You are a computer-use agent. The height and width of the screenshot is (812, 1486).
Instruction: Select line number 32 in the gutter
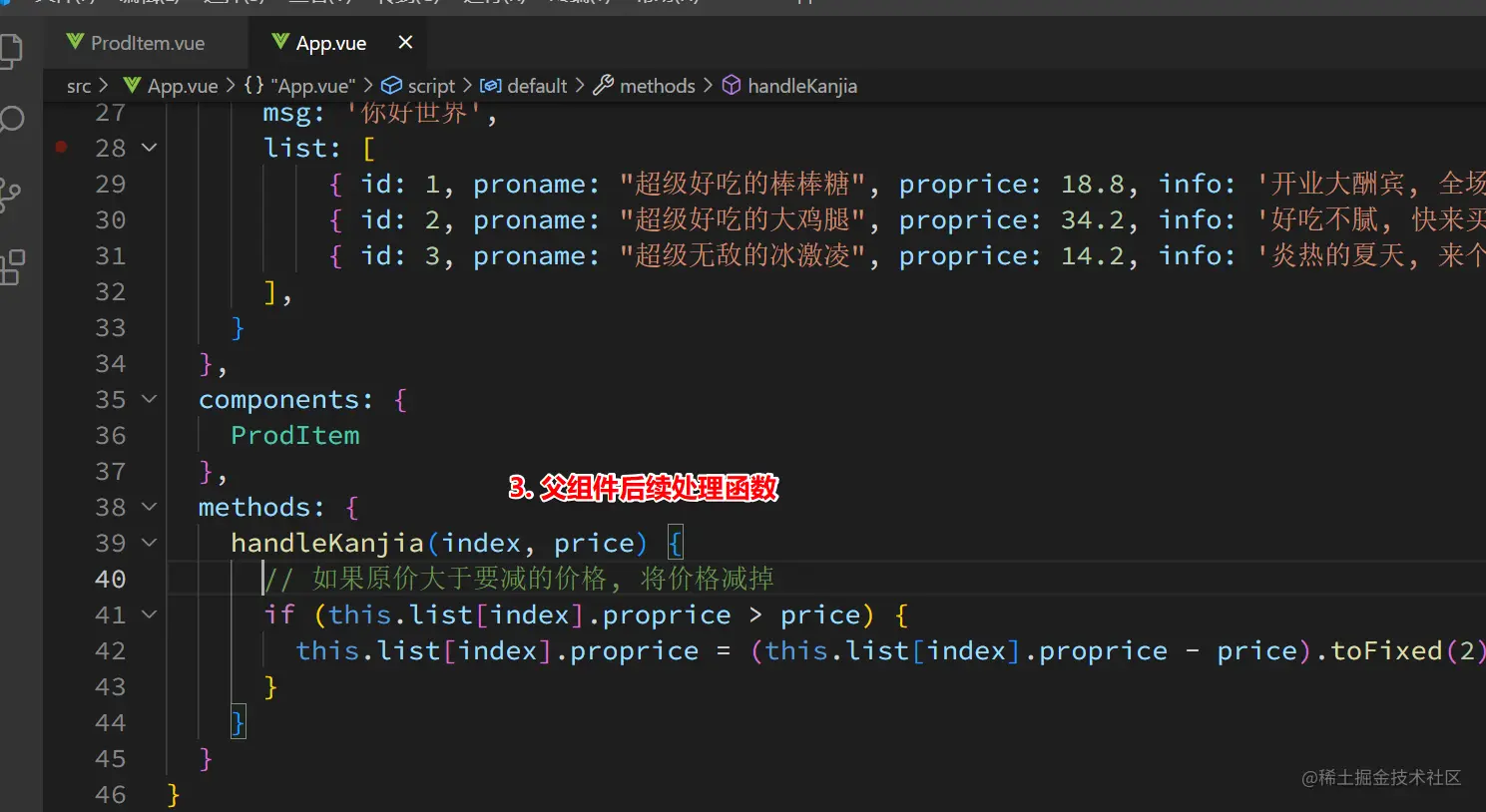click(111, 291)
